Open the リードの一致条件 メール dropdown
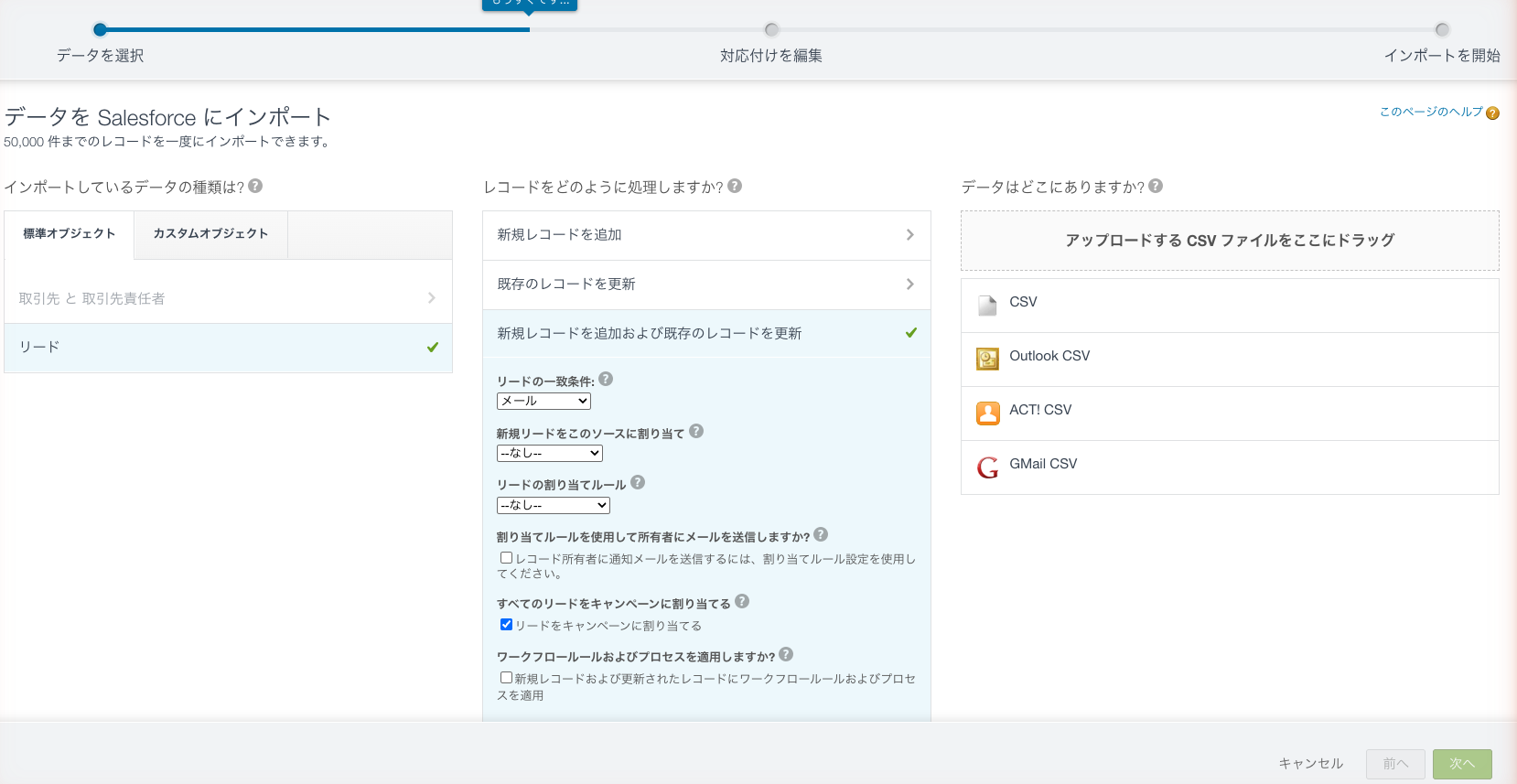Image resolution: width=1517 pixels, height=784 pixels. point(543,401)
